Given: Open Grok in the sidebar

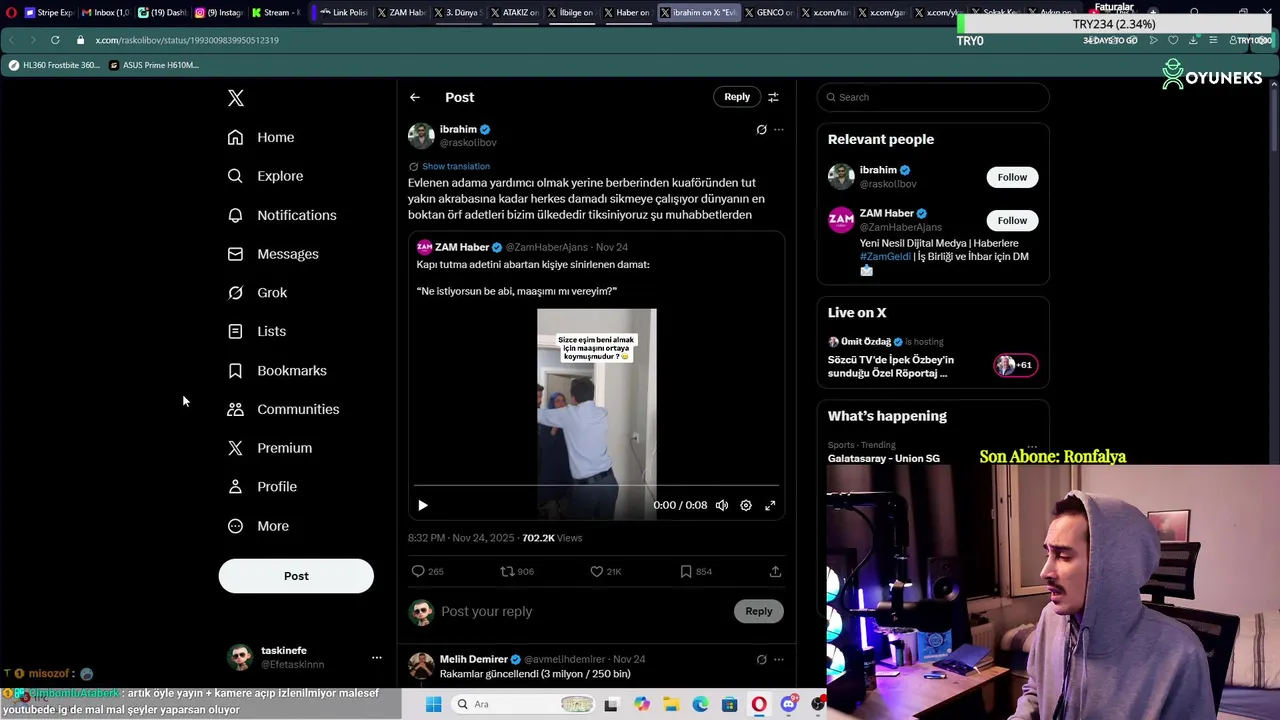Looking at the screenshot, I should [257, 293].
